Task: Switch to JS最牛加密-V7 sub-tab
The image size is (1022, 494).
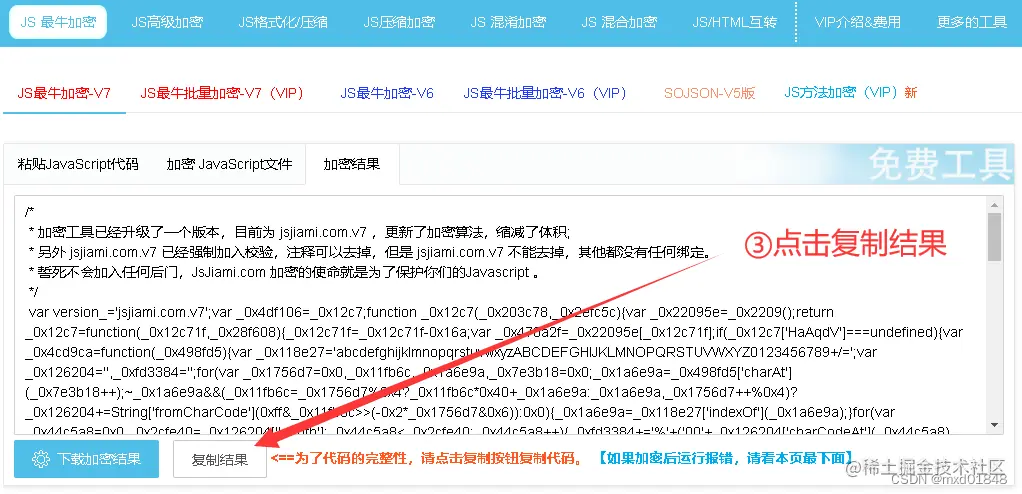Action: [64, 93]
